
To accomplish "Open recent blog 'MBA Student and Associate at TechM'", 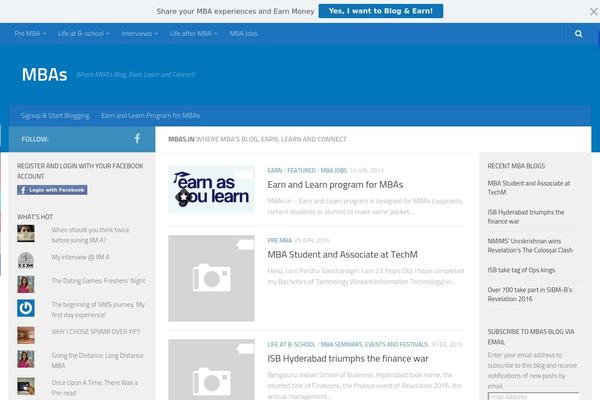I will pyautogui.click(x=528, y=188).
